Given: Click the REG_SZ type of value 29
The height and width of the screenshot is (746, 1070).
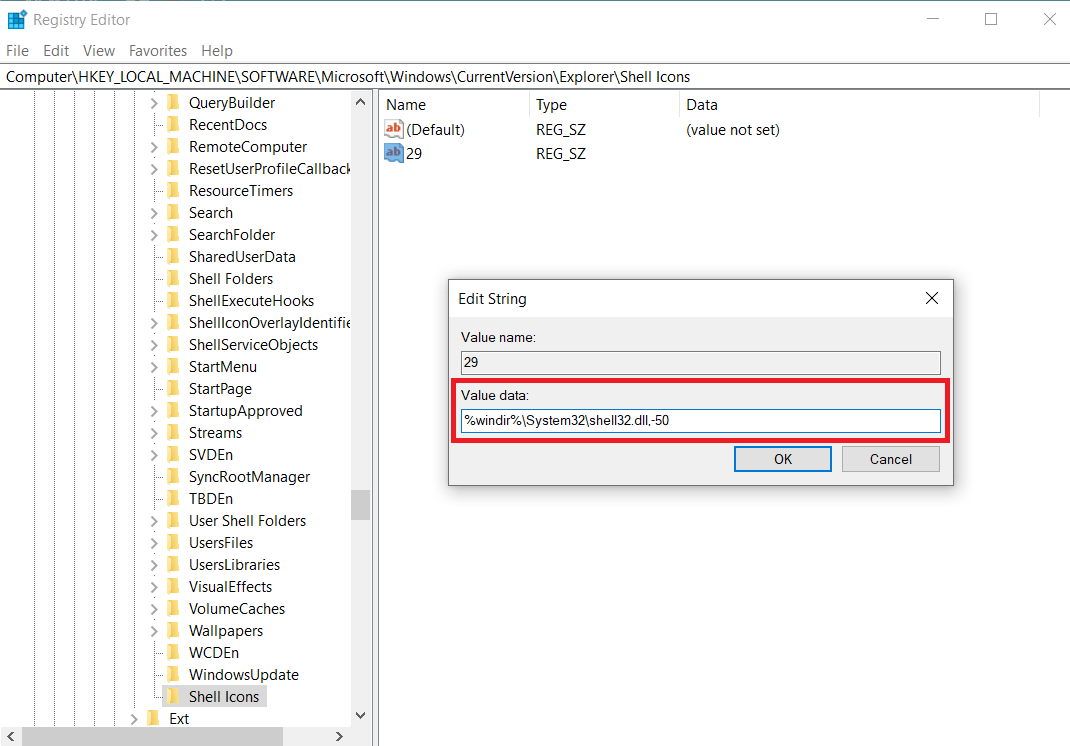Looking at the screenshot, I should pos(560,154).
